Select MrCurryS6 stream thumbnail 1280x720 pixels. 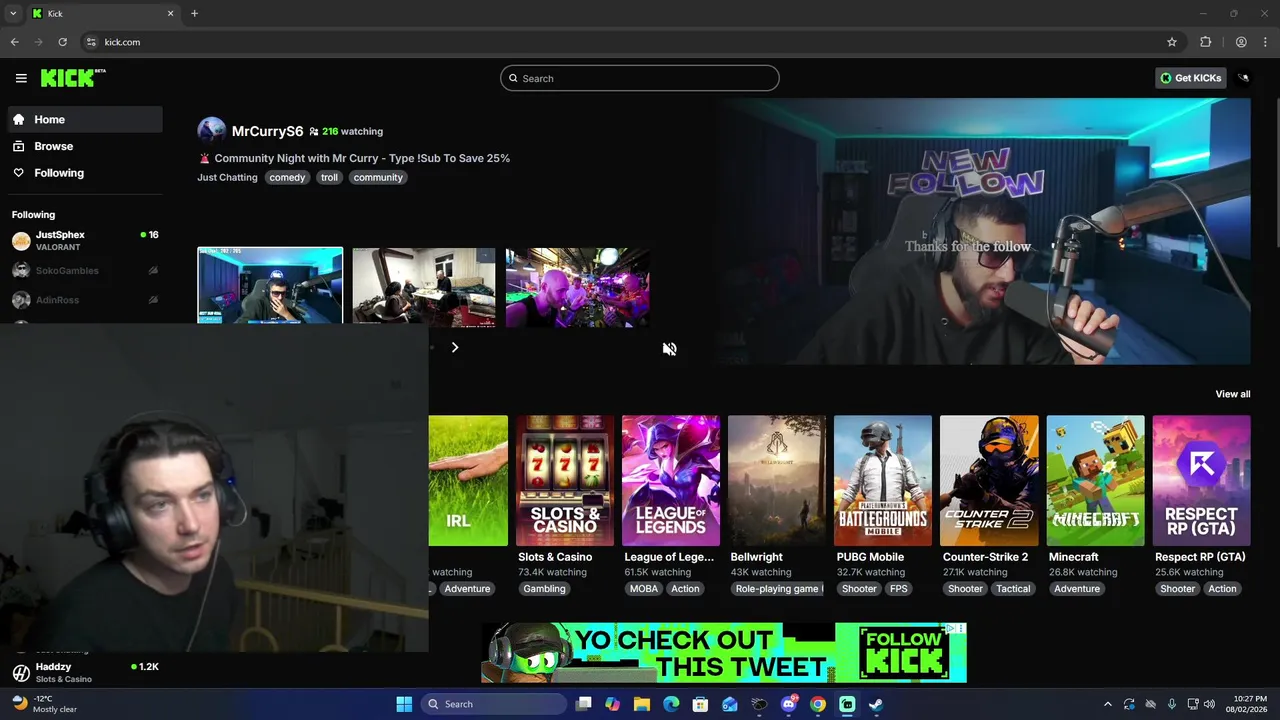(270, 285)
